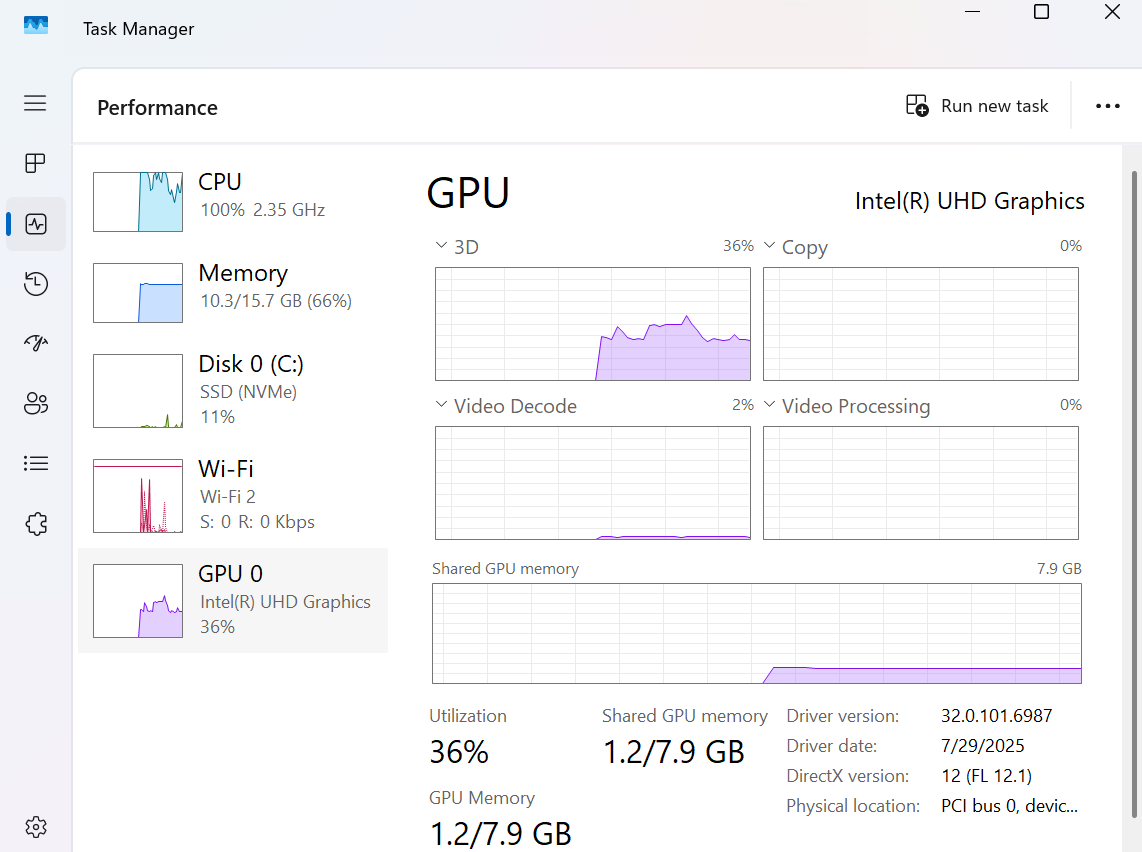Select the Wi-Fi performance item
The image size is (1142, 852).
pyautogui.click(x=232, y=496)
